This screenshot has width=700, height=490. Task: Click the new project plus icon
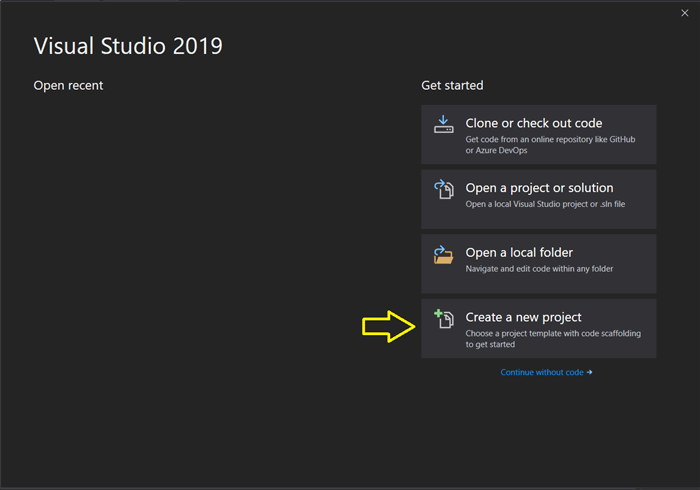[443, 319]
